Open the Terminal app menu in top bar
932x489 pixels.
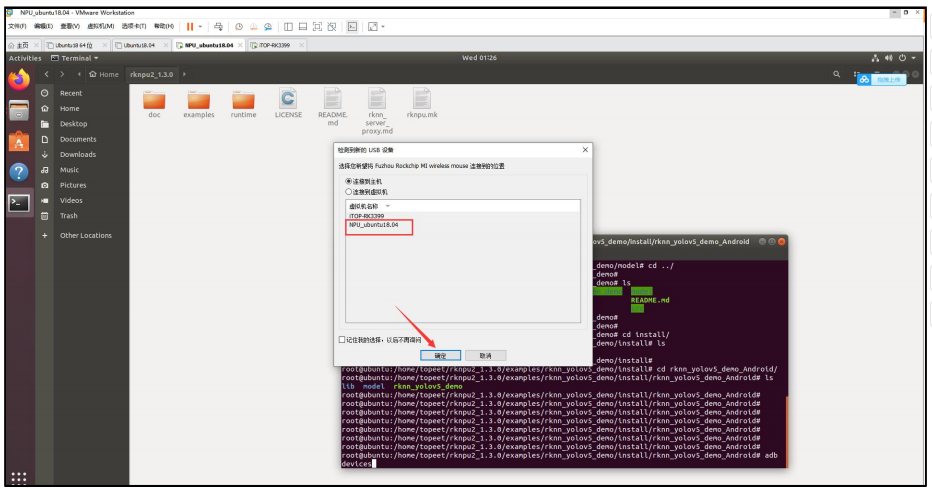(x=75, y=58)
